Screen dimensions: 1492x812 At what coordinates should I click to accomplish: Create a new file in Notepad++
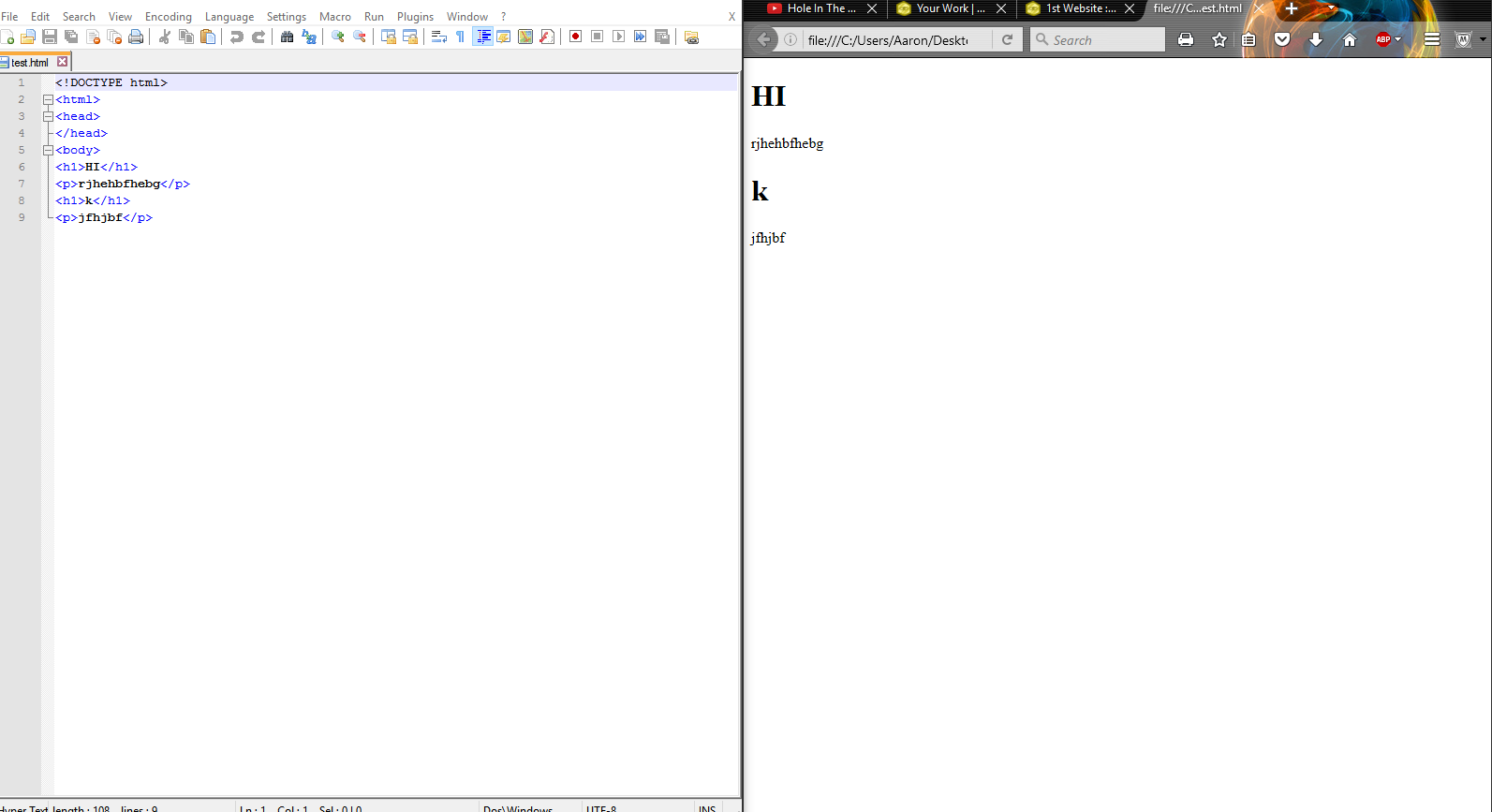point(7,37)
